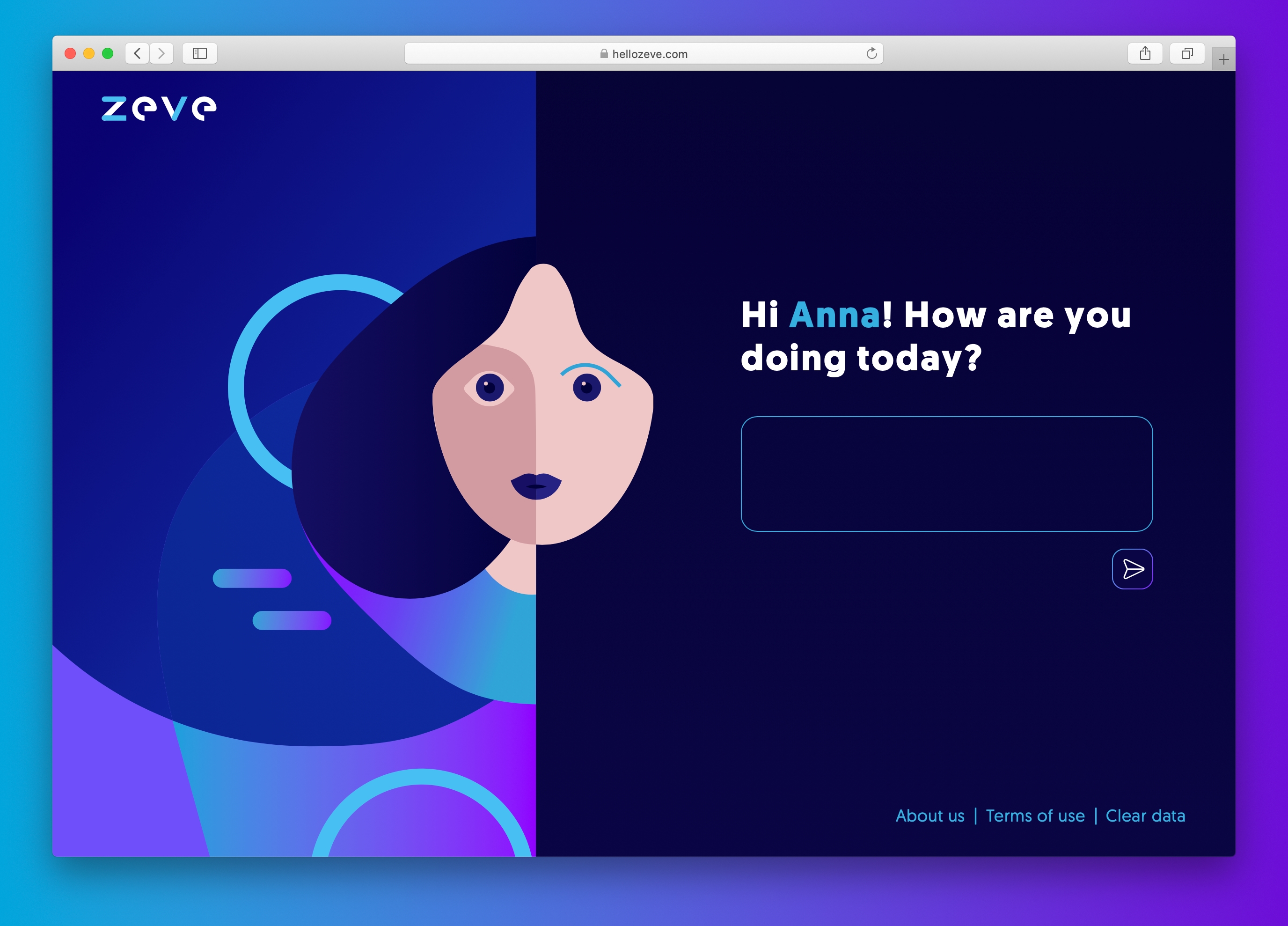1288x926 pixels.
Task: Click the Zeve logo
Action: click(x=159, y=108)
